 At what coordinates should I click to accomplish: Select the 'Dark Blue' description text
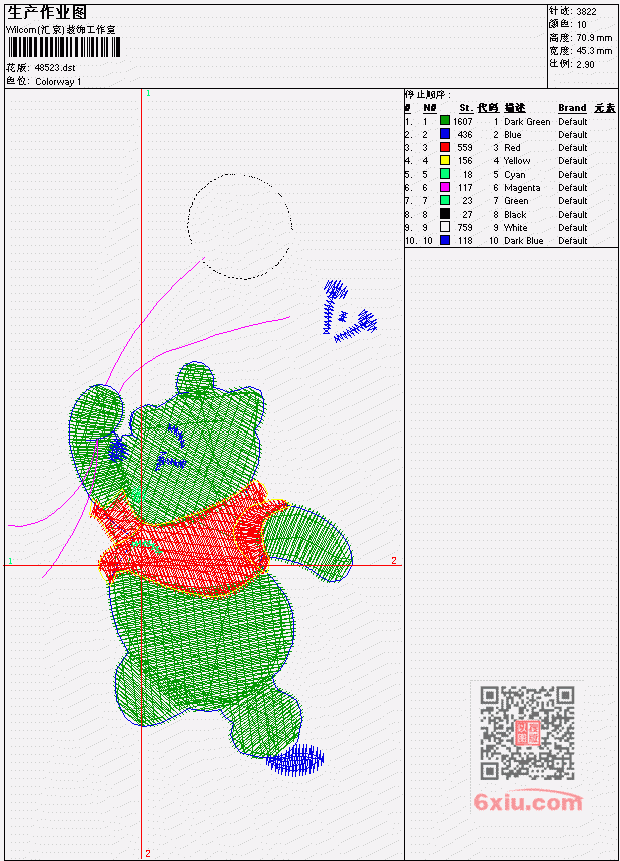tap(523, 241)
